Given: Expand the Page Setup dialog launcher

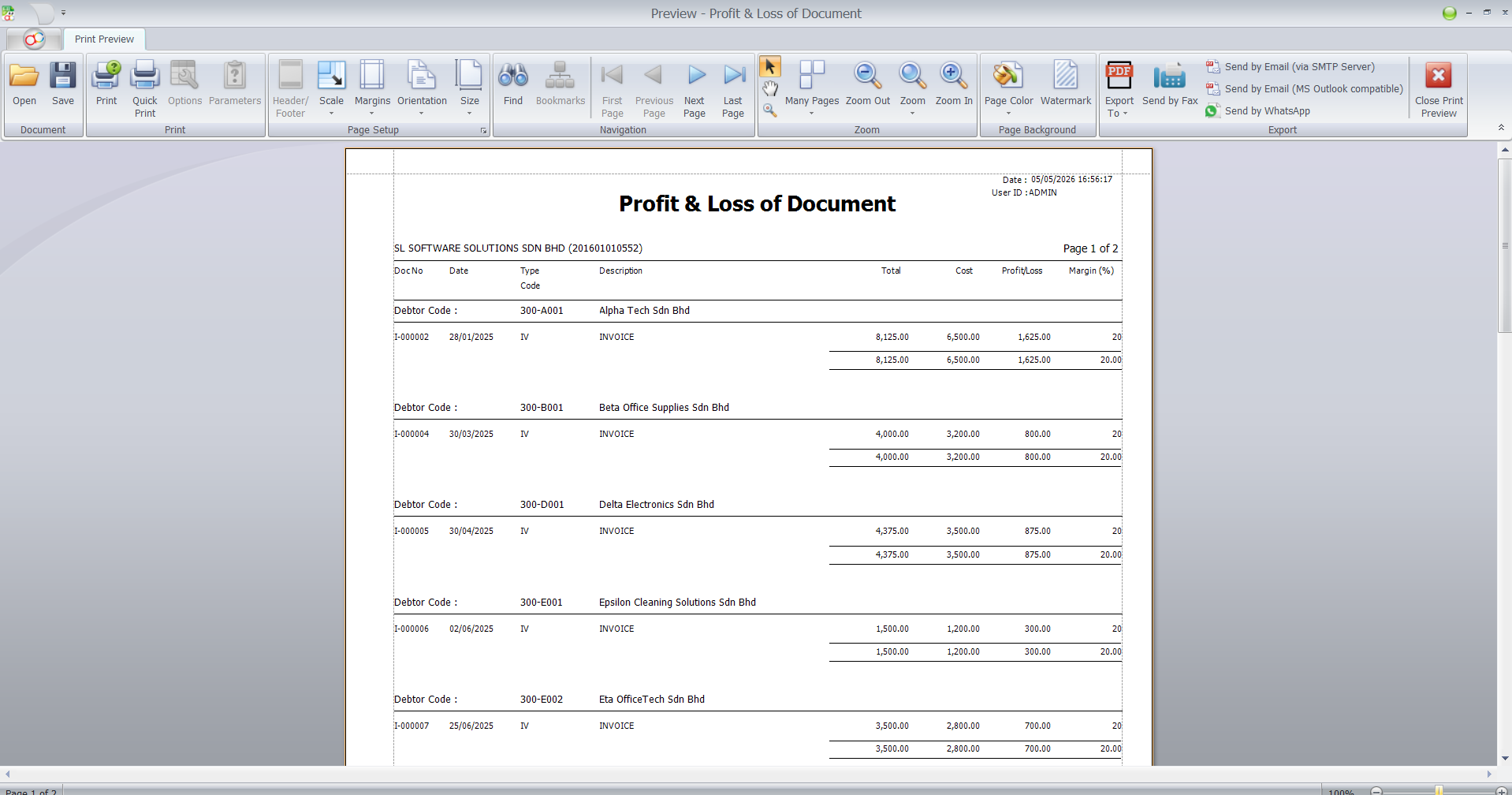Looking at the screenshot, I should coord(483,131).
